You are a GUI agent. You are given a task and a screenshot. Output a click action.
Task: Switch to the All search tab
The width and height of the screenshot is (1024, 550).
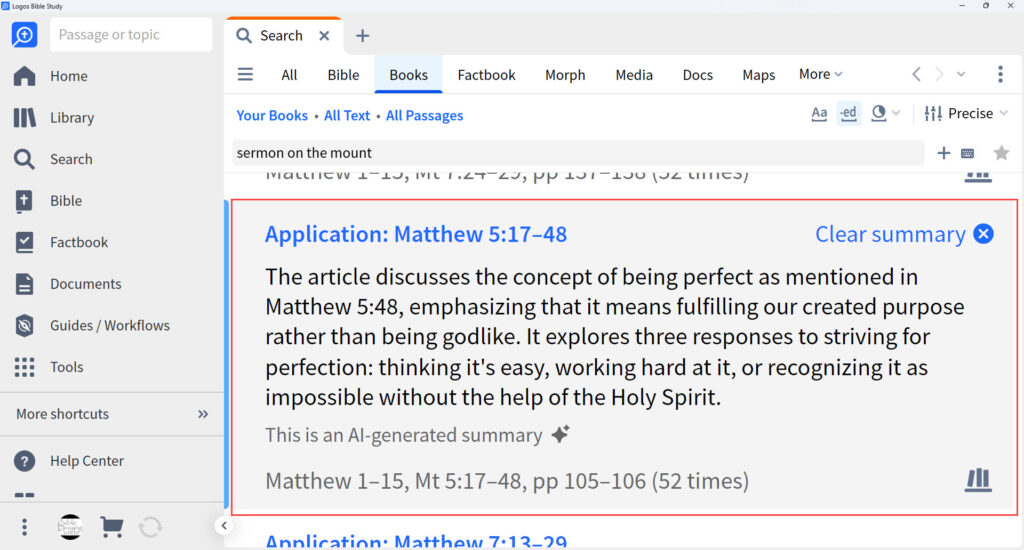pos(289,75)
